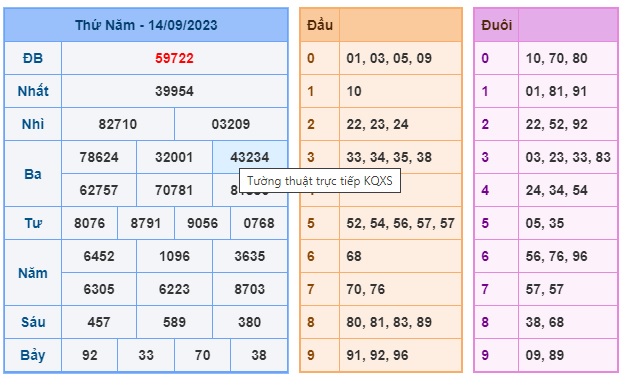Image resolution: width=627 pixels, height=387 pixels.
Task: Click the Đầu column header
Action: pyautogui.click(x=320, y=25)
